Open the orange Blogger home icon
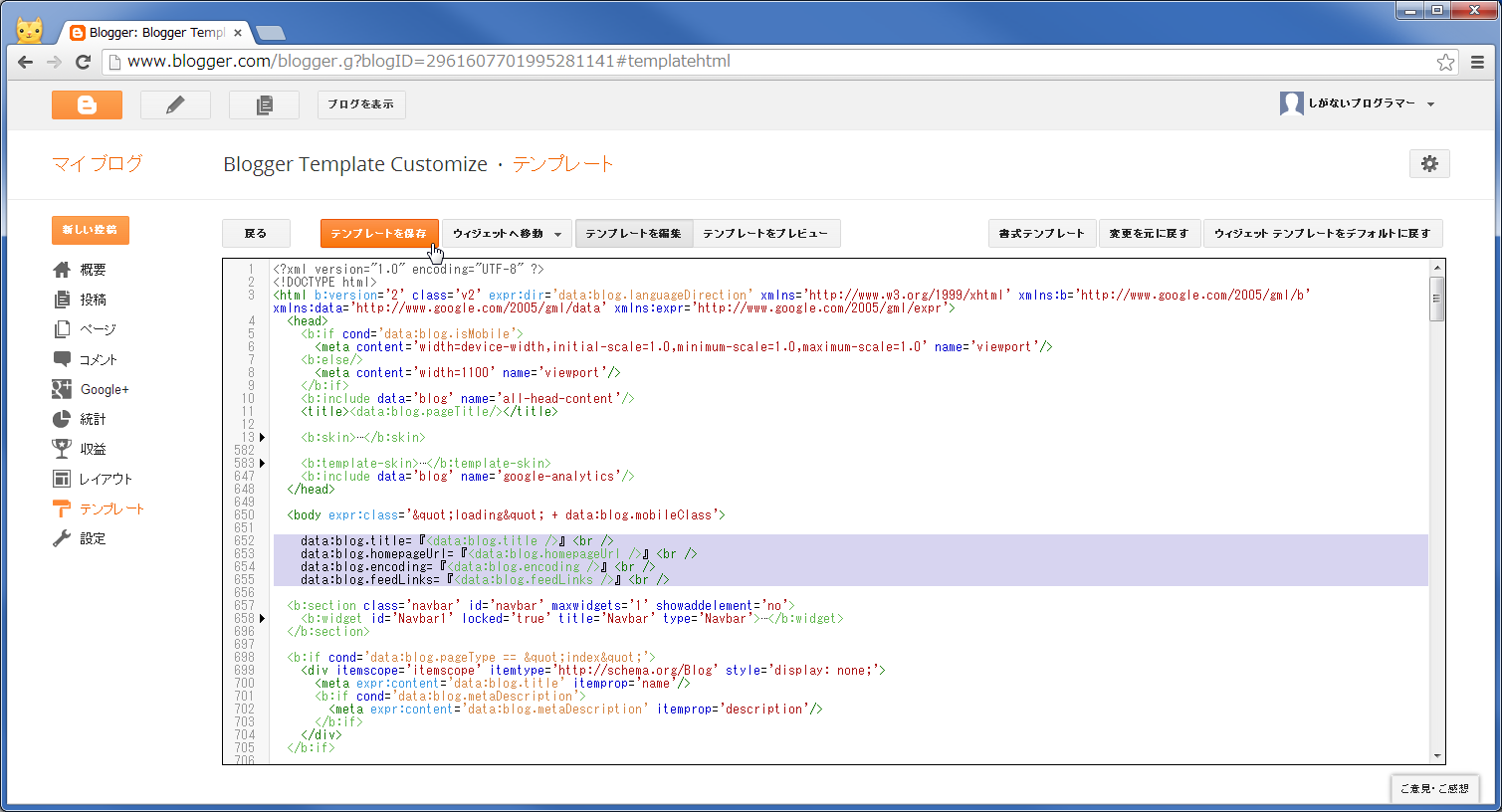This screenshot has width=1502, height=812. (x=87, y=104)
